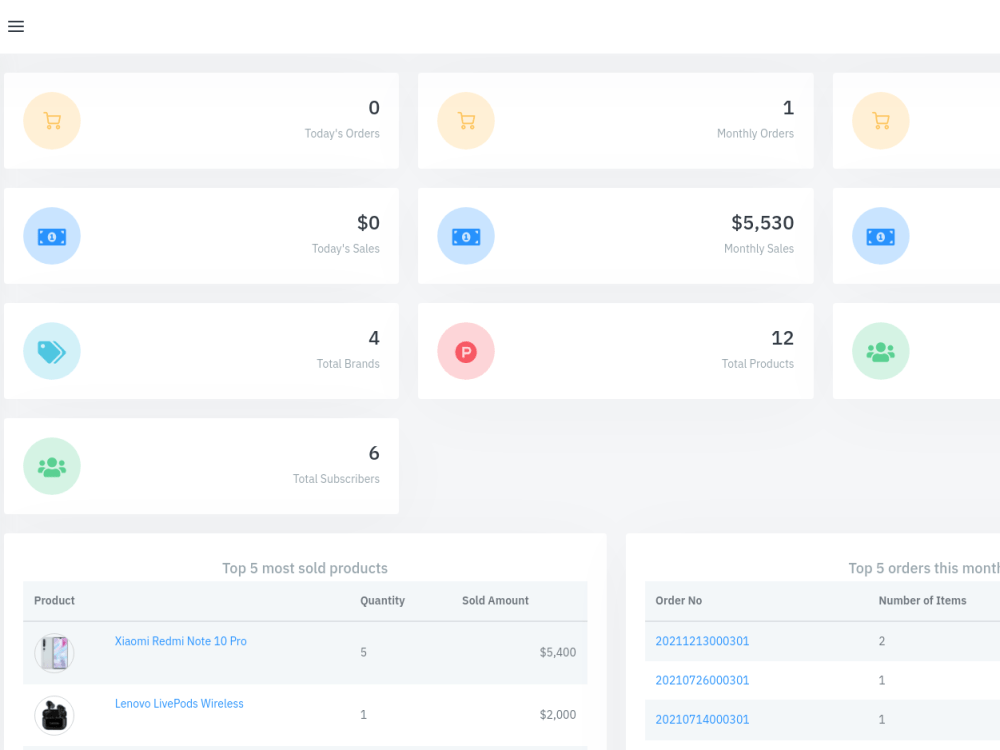Click the Total Subscribers people icon
This screenshot has width=1000, height=750.
point(51,466)
